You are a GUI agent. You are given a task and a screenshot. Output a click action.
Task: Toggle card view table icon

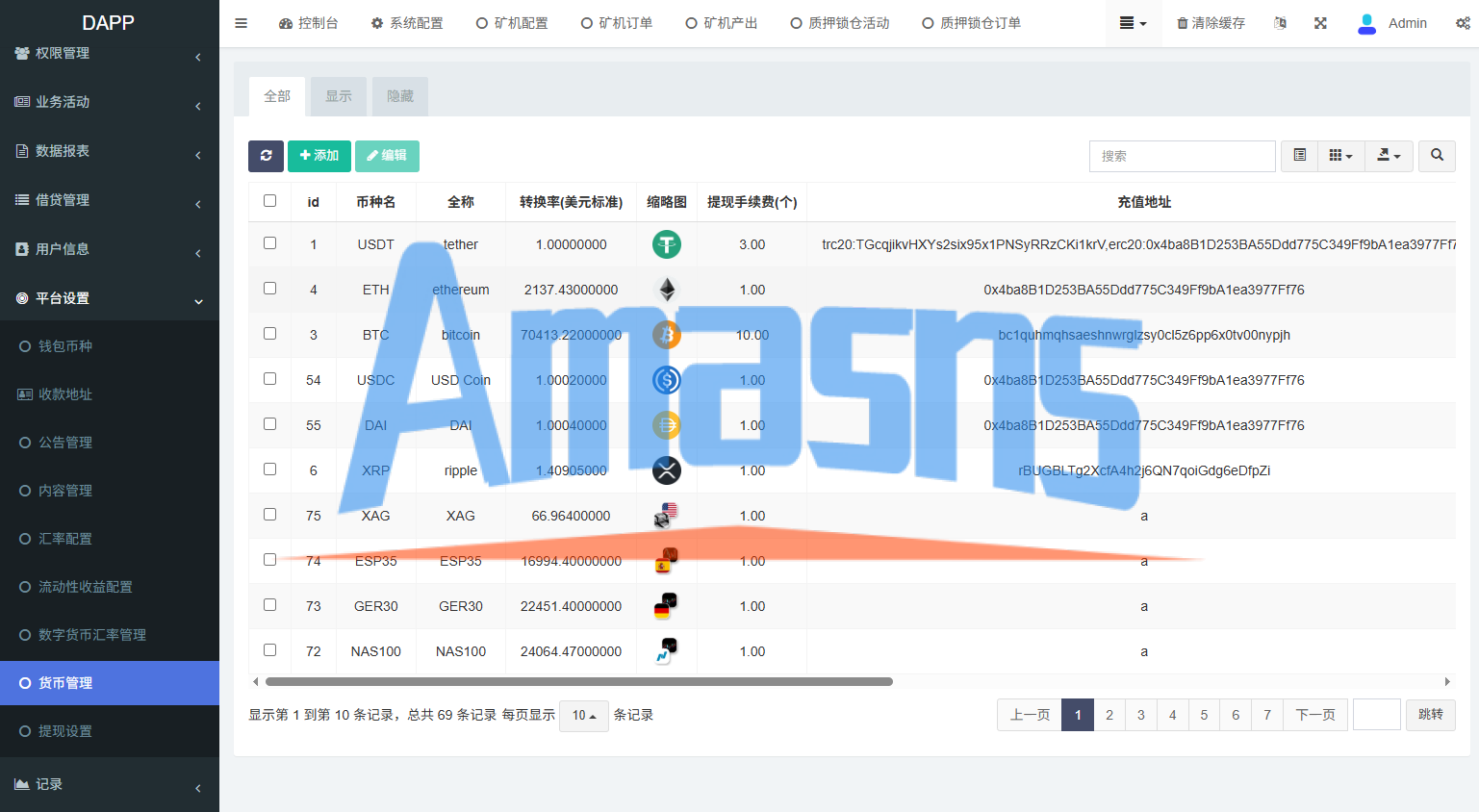click(1299, 156)
